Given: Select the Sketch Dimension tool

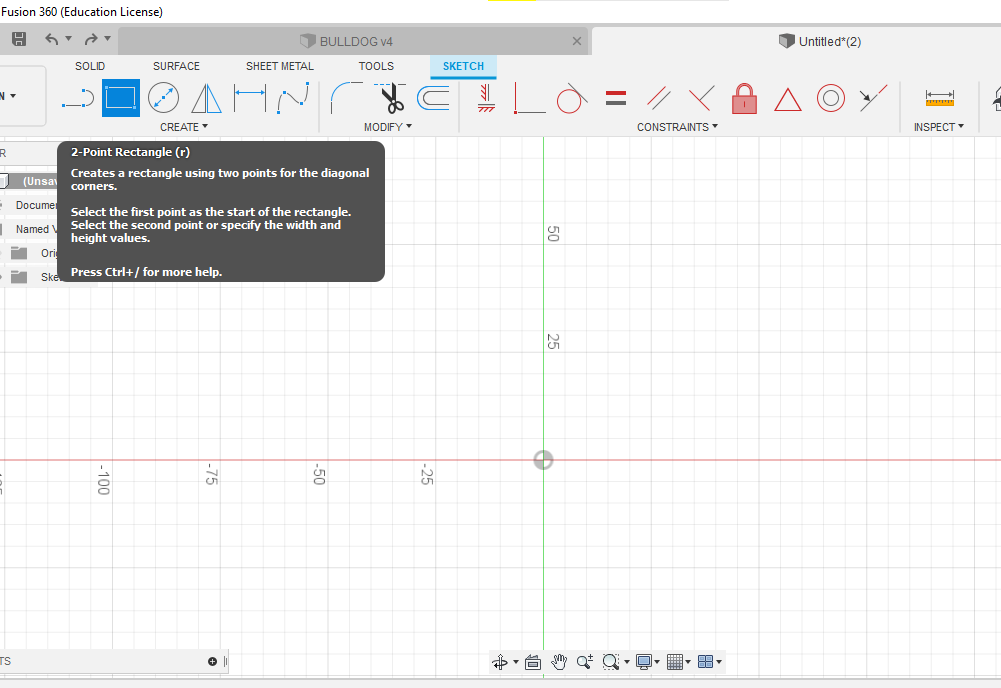Looking at the screenshot, I should pyautogui.click(x=250, y=98).
